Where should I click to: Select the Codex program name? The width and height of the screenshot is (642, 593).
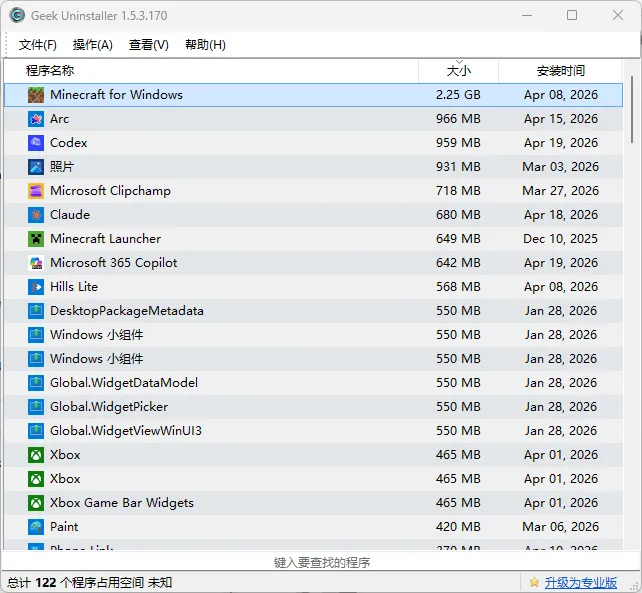(x=68, y=143)
